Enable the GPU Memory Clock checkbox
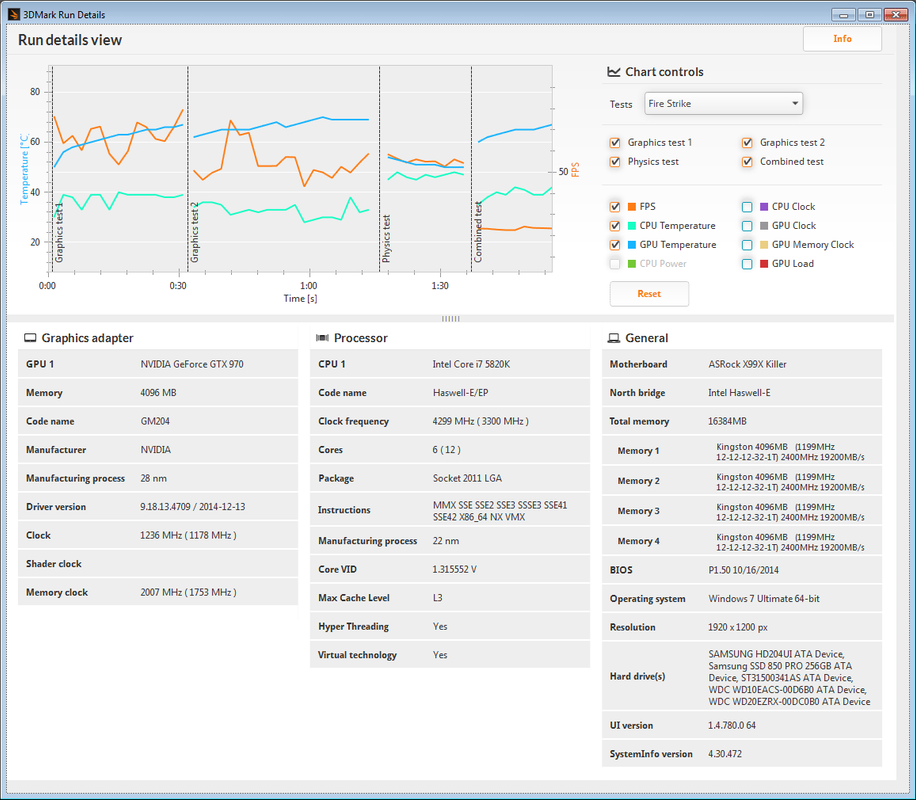This screenshot has height=800, width=916. (747, 245)
